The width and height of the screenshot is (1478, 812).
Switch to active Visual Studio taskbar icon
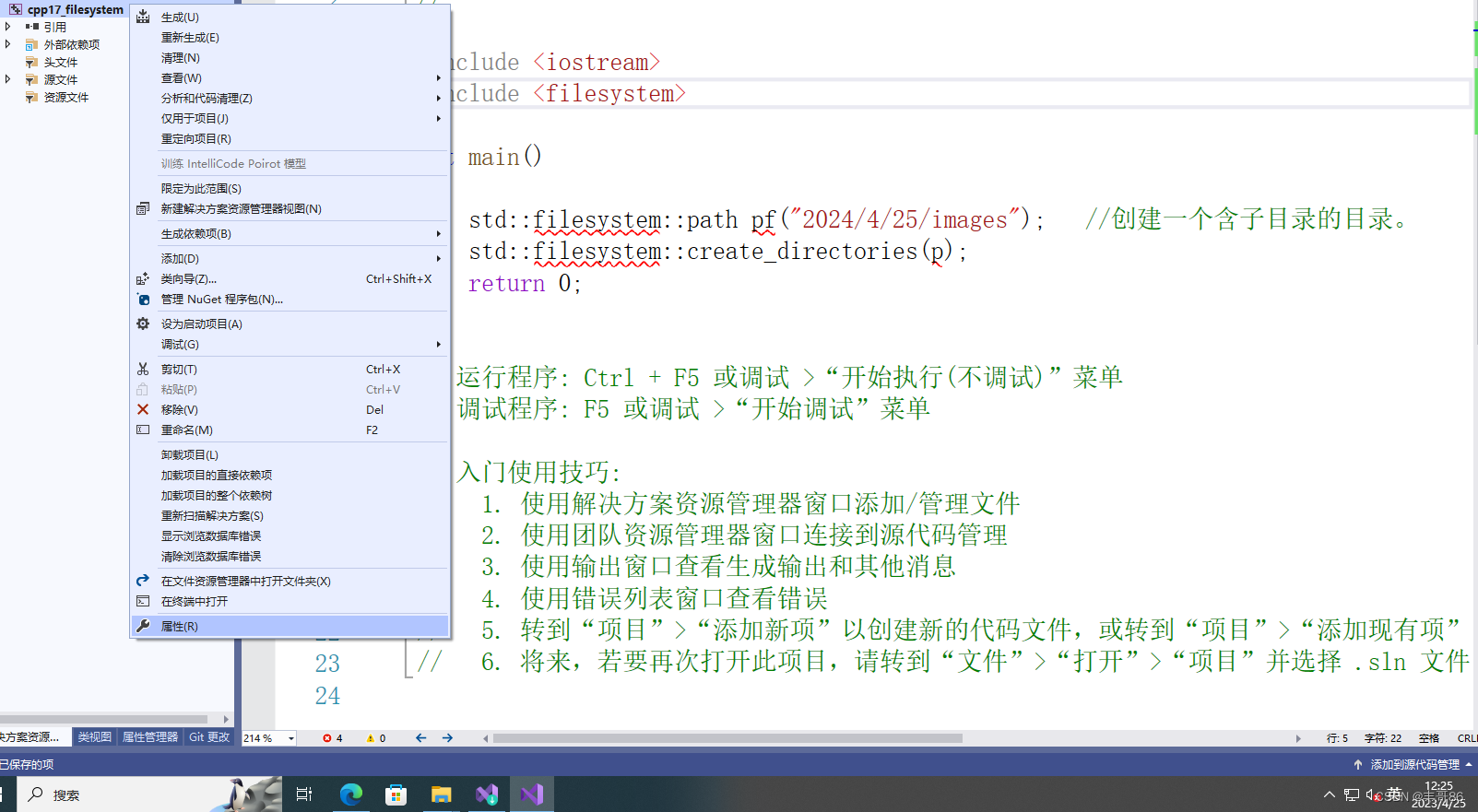tap(532, 794)
